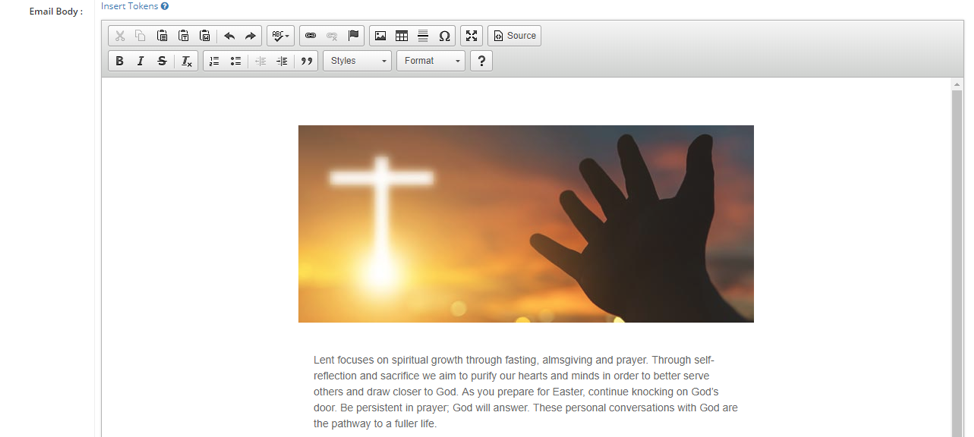The width and height of the screenshot is (974, 437).
Task: Open the Styles dropdown
Action: (357, 61)
